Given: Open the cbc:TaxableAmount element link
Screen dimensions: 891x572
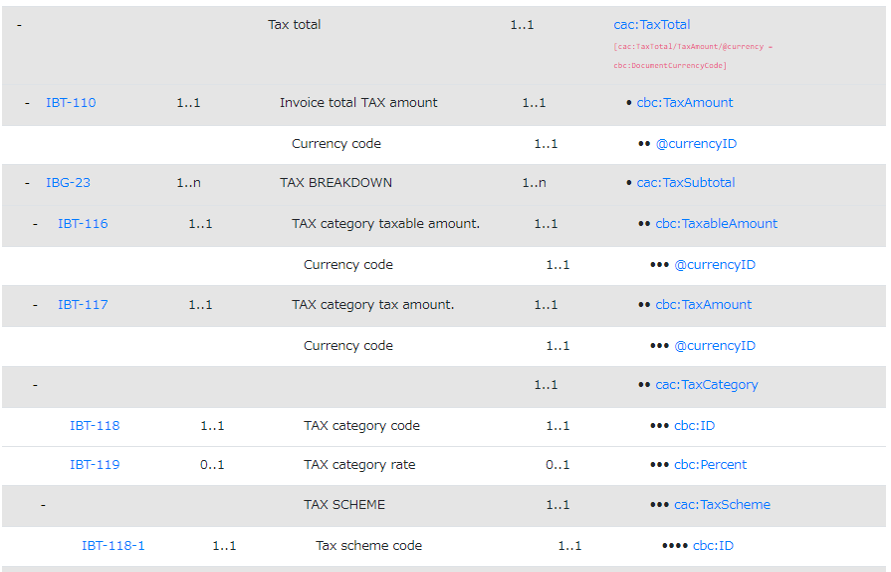Looking at the screenshot, I should point(717,224).
